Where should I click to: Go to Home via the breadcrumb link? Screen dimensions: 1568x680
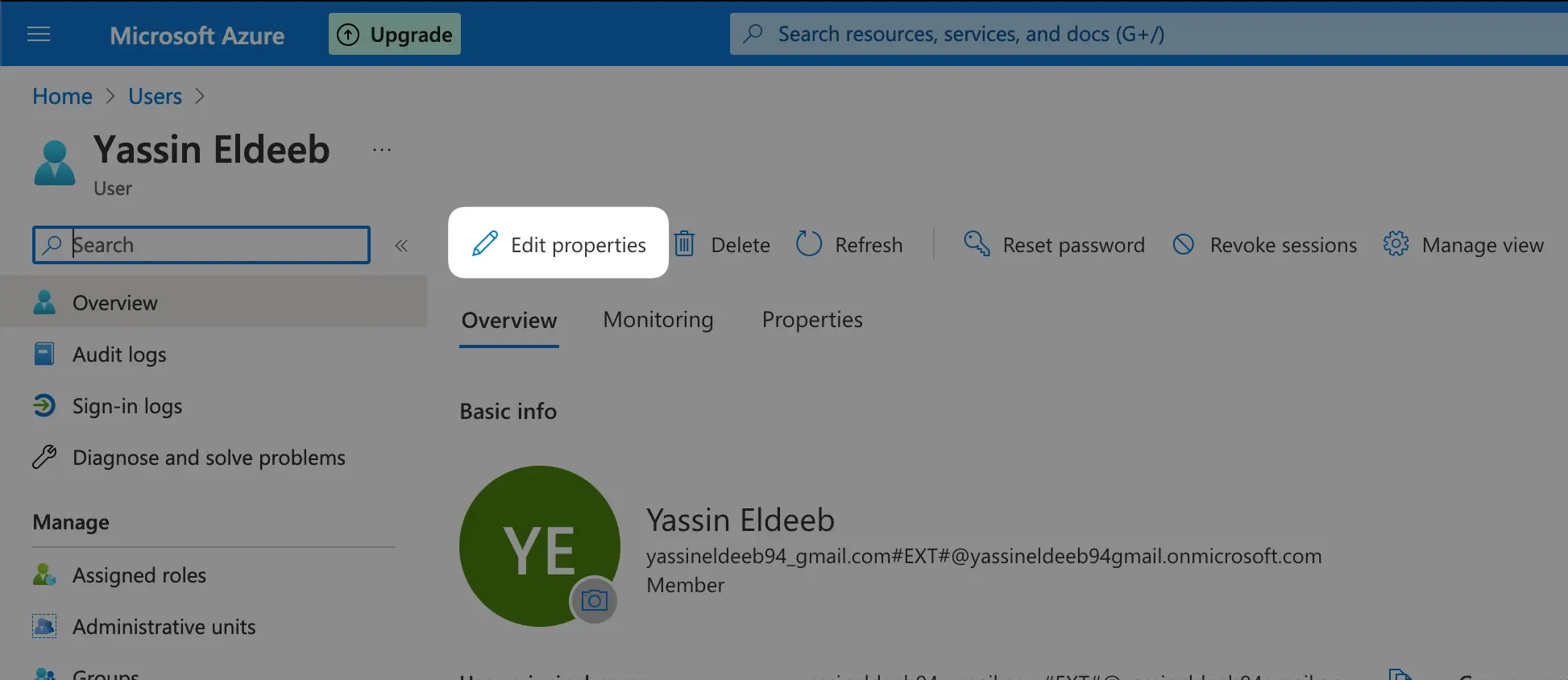click(62, 96)
